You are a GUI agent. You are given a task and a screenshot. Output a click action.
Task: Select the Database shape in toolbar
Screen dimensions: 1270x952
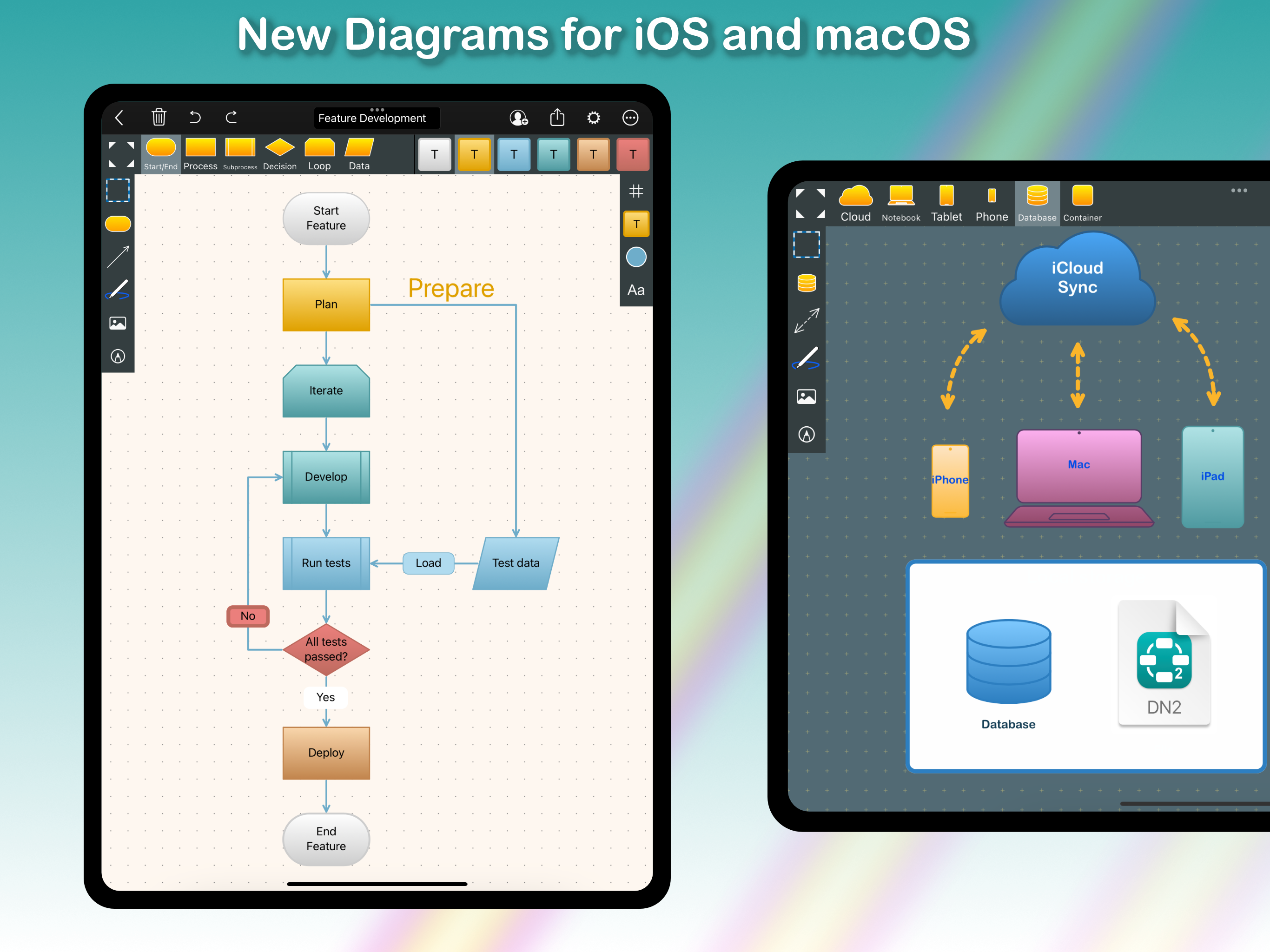(1037, 204)
